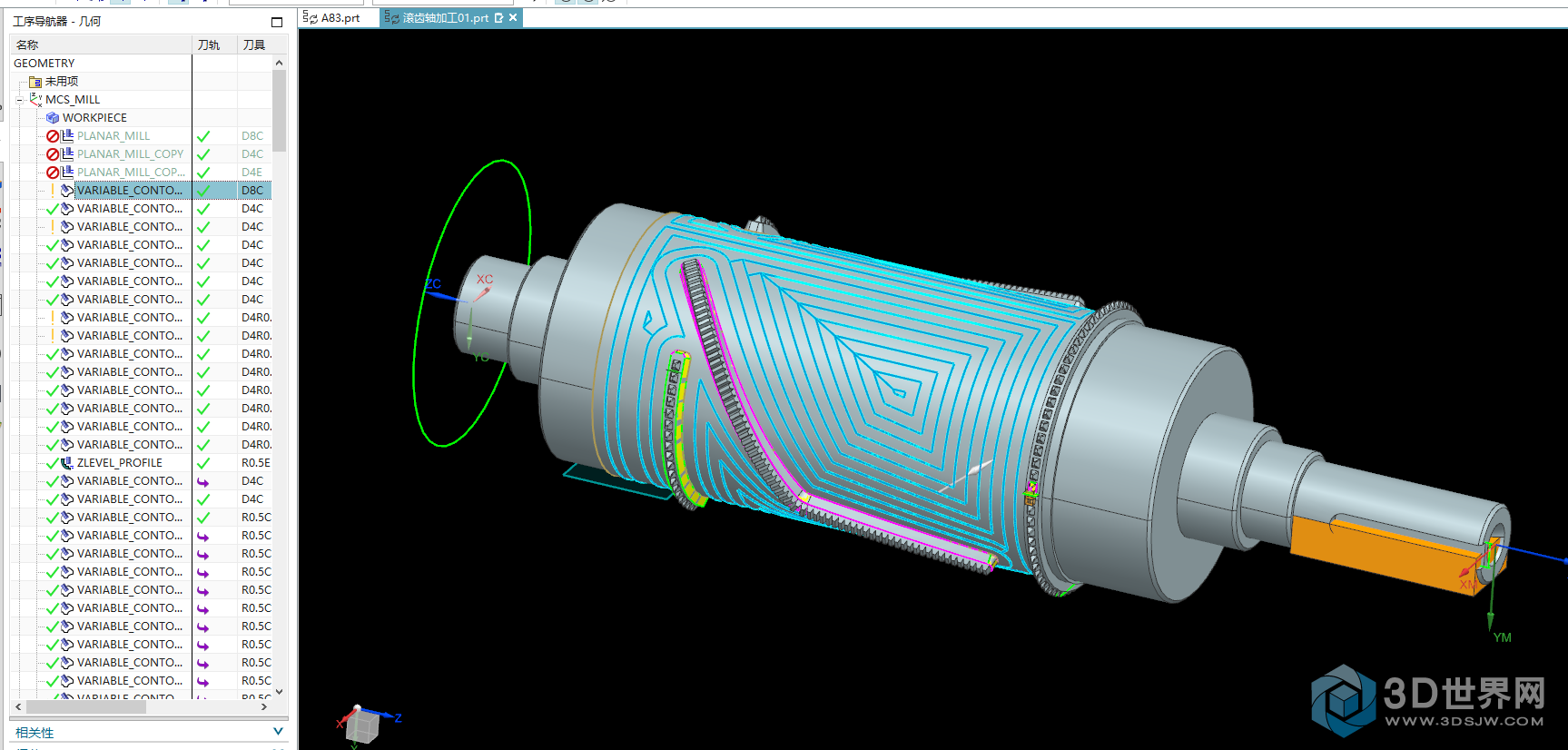Select the VARIABLE_CONTO row directly below ZLEVEL_PROFILE
Screen dimensions: 1568x750
[130, 481]
